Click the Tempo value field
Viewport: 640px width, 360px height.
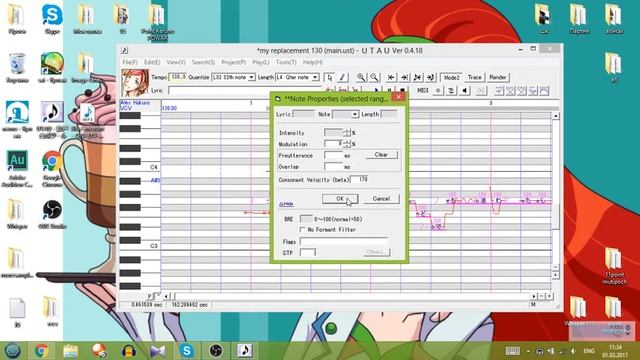point(178,77)
